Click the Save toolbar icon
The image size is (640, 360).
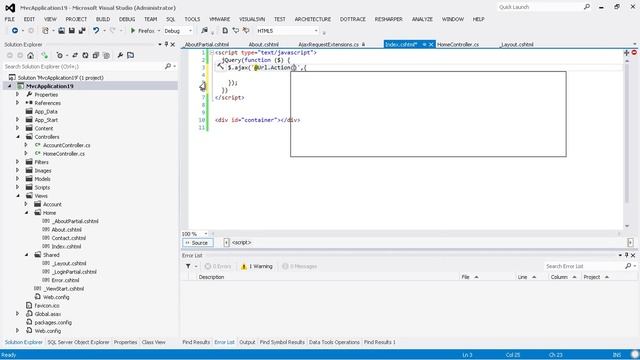coord(71,31)
